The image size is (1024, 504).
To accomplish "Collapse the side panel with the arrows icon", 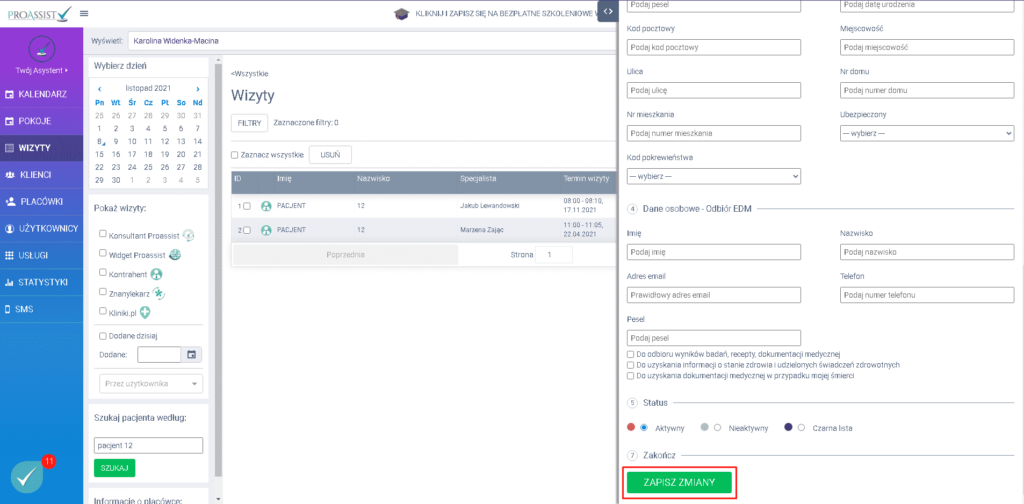I will 607,9.
